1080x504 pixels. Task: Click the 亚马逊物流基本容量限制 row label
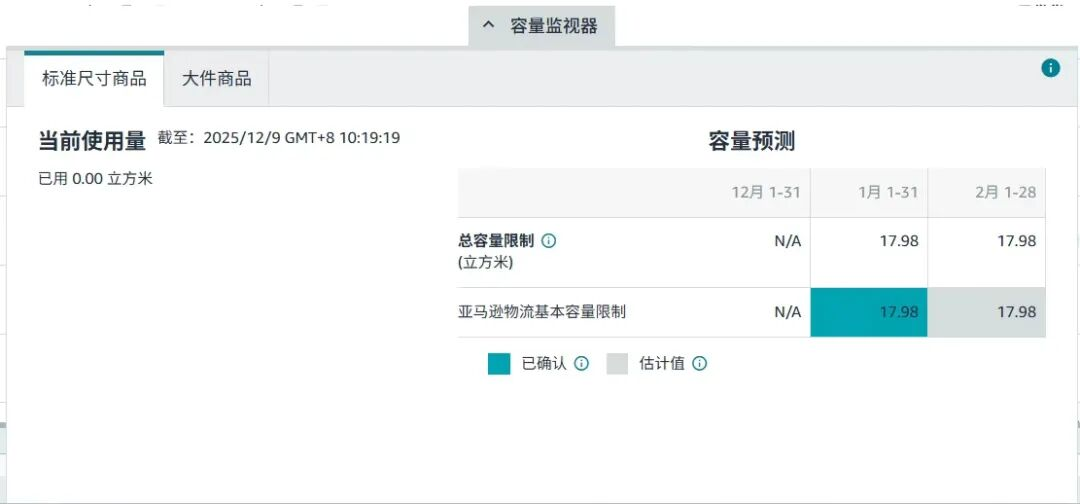coord(542,312)
